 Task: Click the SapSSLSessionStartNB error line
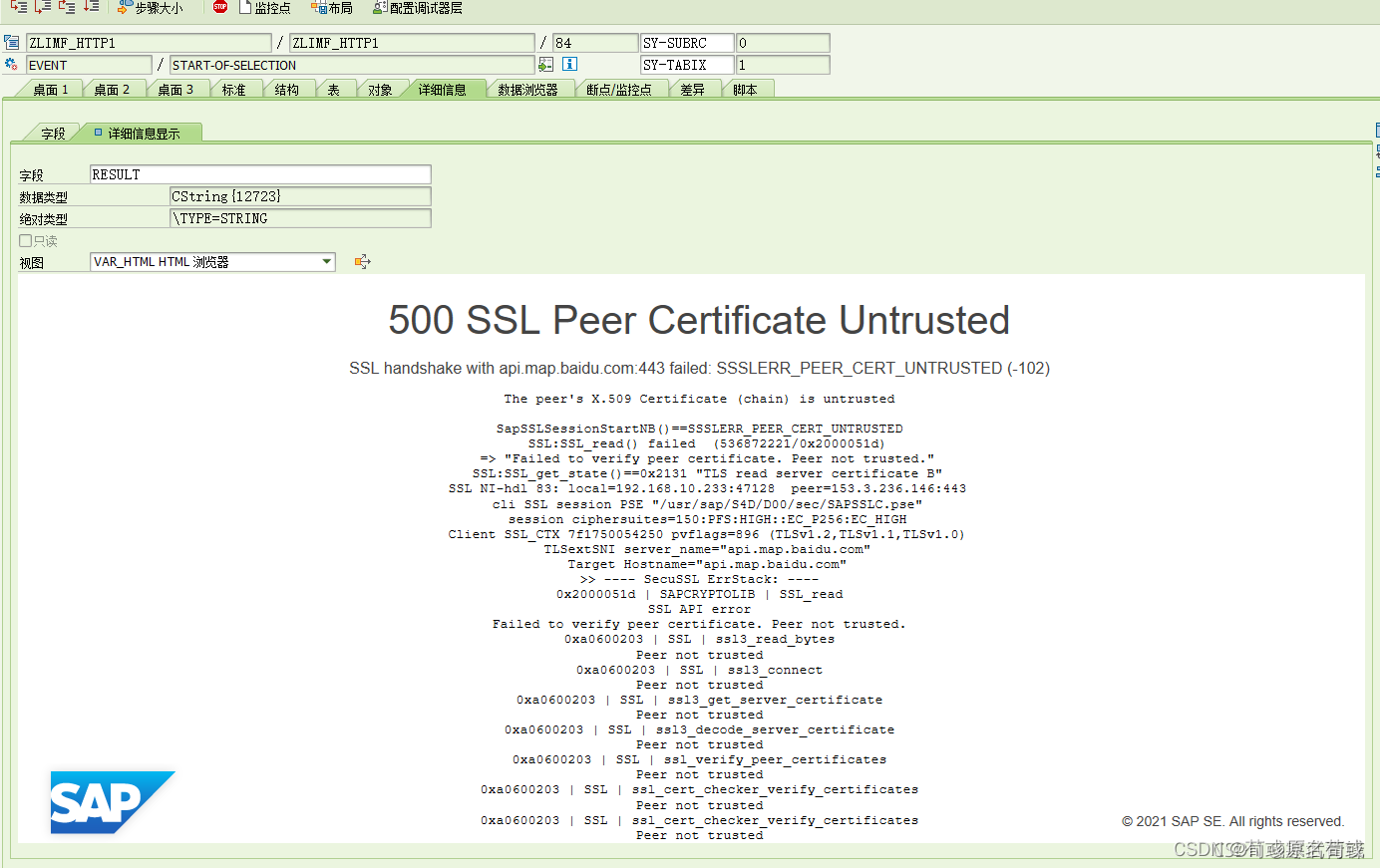699,429
